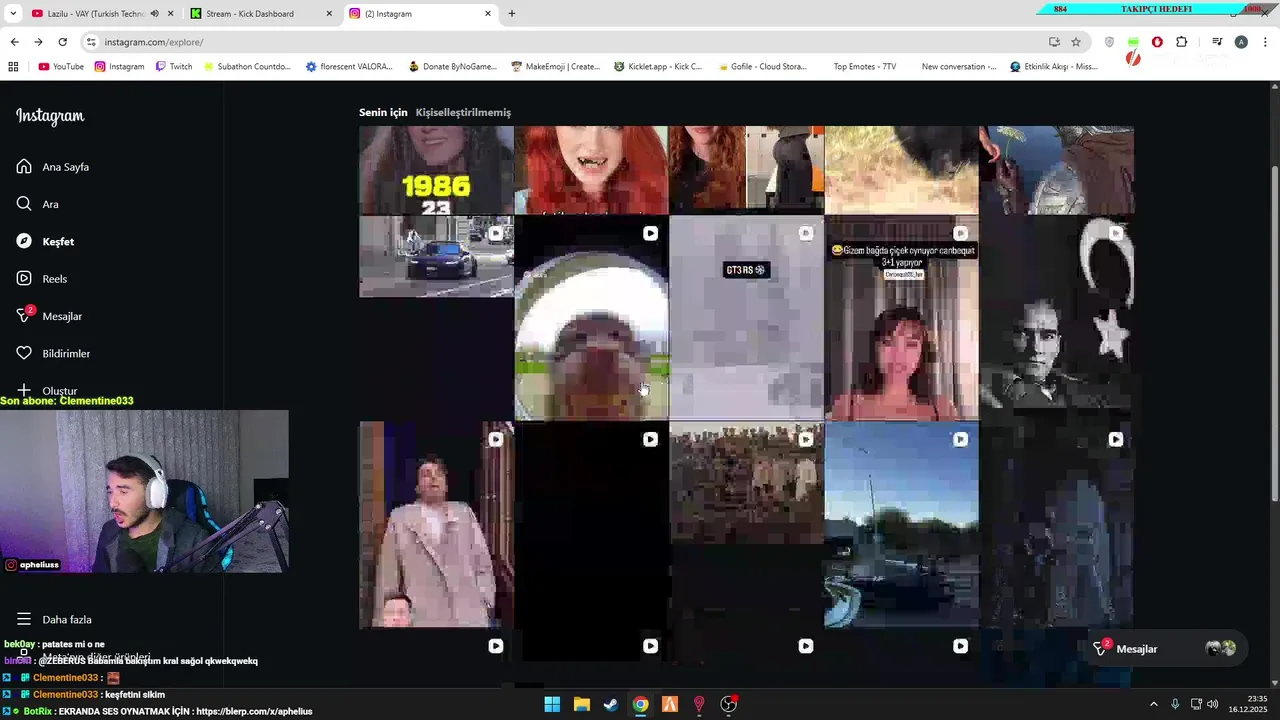Open the Windows Start menu
Image resolution: width=1280 pixels, height=720 pixels.
pos(552,704)
